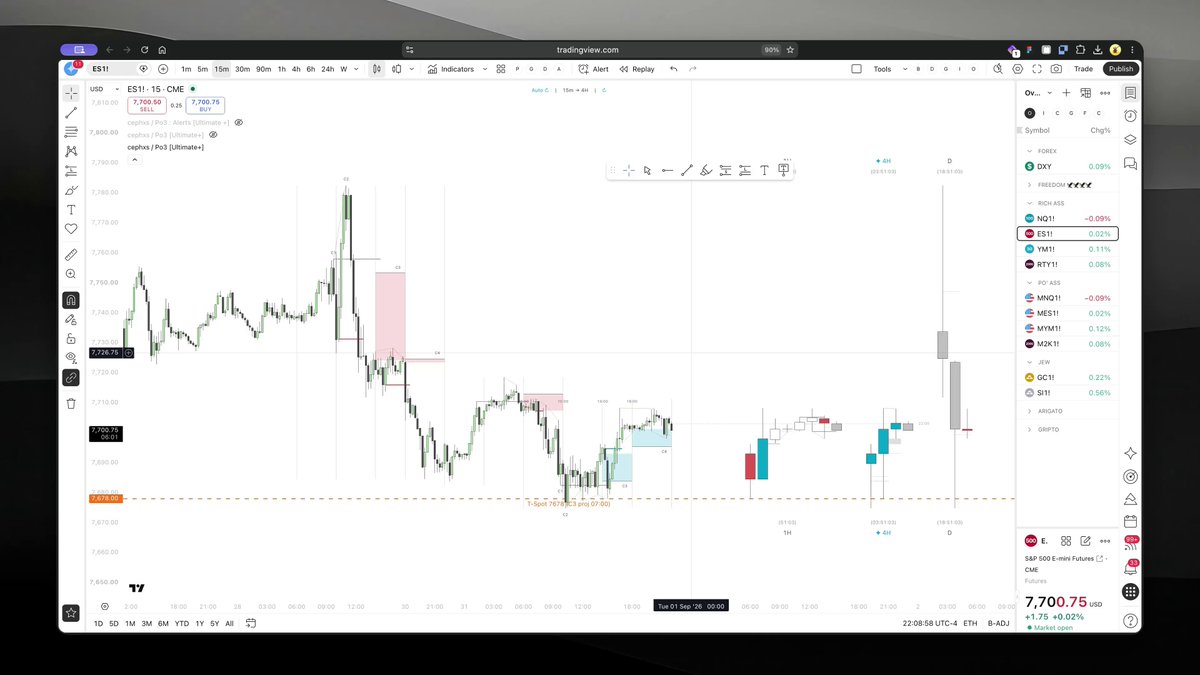
Task: Open the favorites heart icon tool
Action: 71,229
